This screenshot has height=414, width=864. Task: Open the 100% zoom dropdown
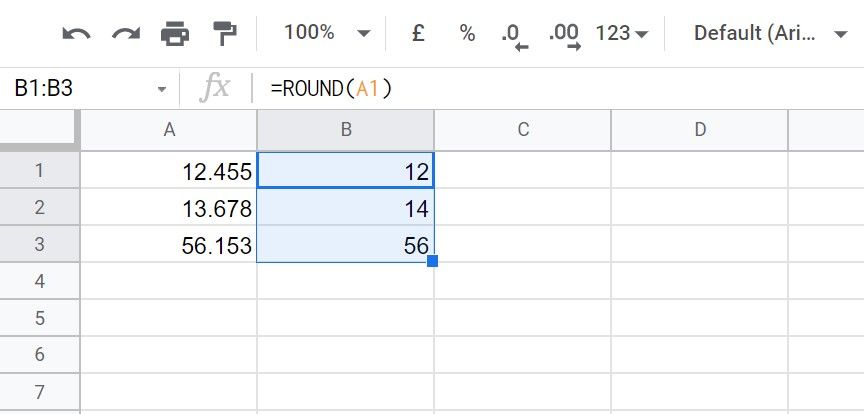[326, 33]
